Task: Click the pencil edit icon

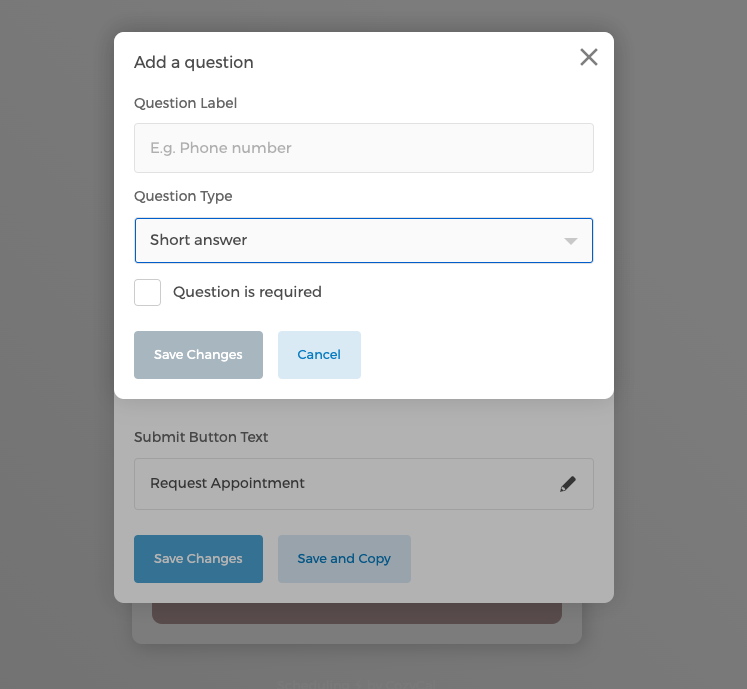Action: pyautogui.click(x=568, y=484)
